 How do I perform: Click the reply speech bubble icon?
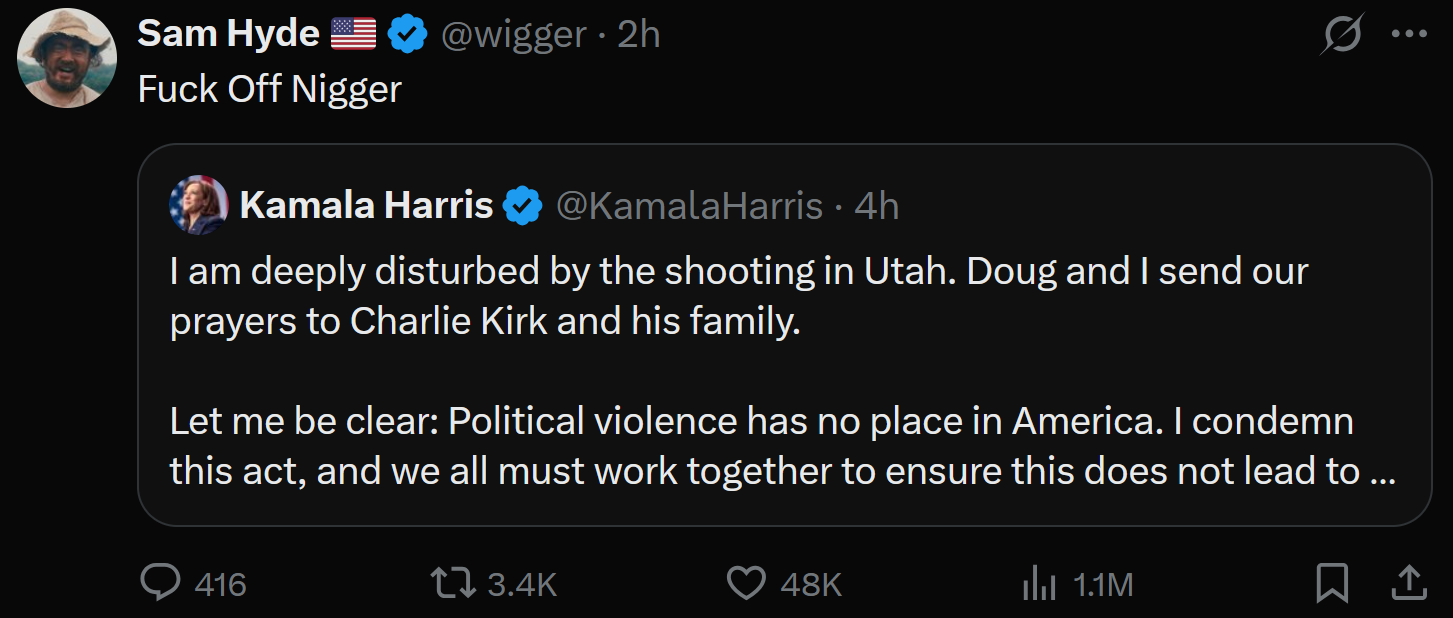coord(160,582)
